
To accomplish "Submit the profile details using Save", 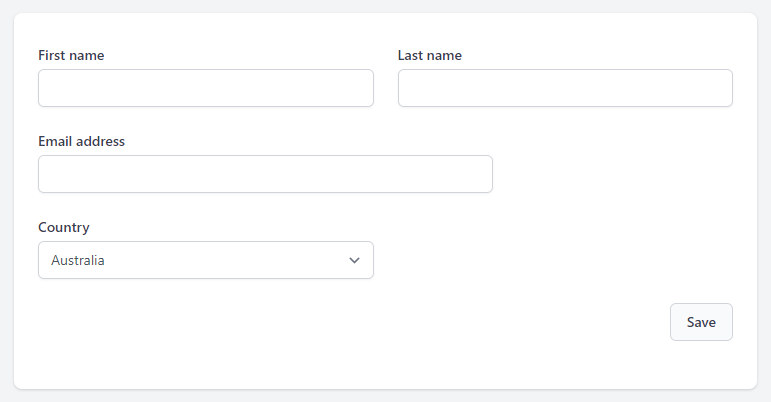I will pos(701,322).
